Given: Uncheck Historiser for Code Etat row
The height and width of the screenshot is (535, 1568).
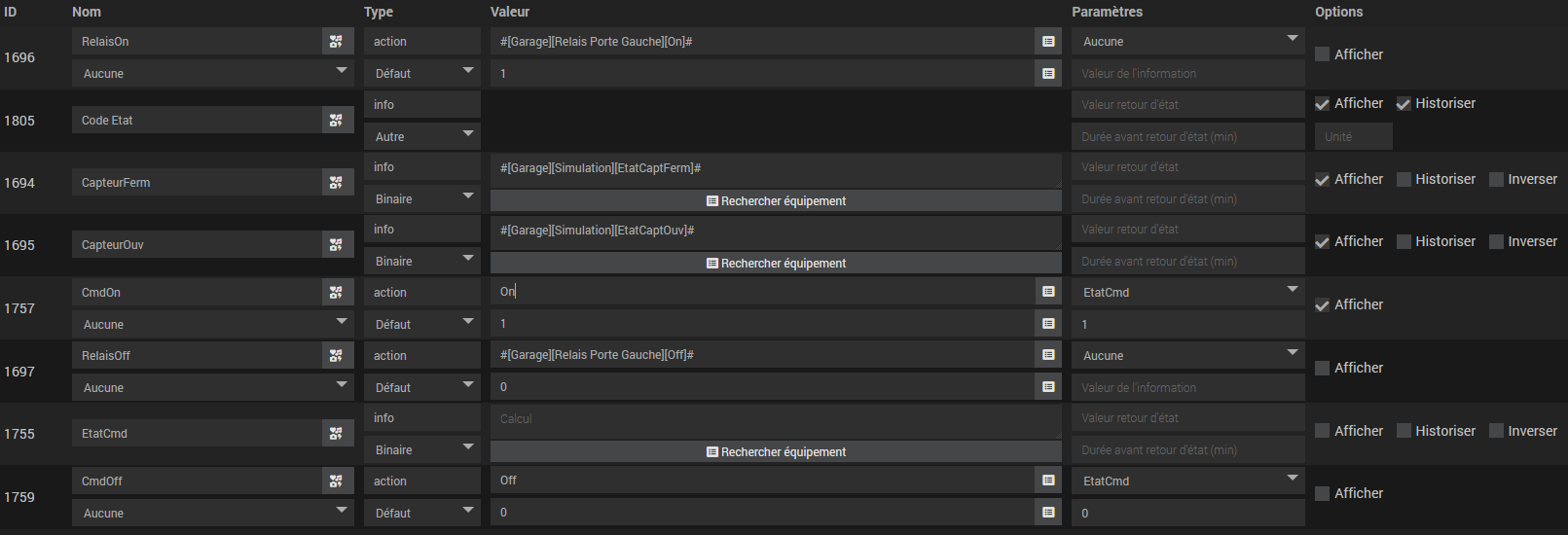Looking at the screenshot, I should tap(1404, 103).
